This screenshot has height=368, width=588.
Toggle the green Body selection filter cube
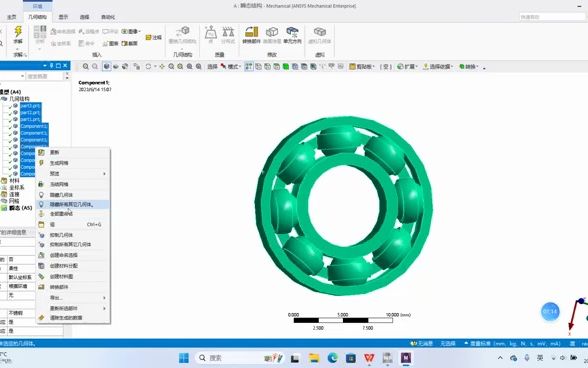286,66
